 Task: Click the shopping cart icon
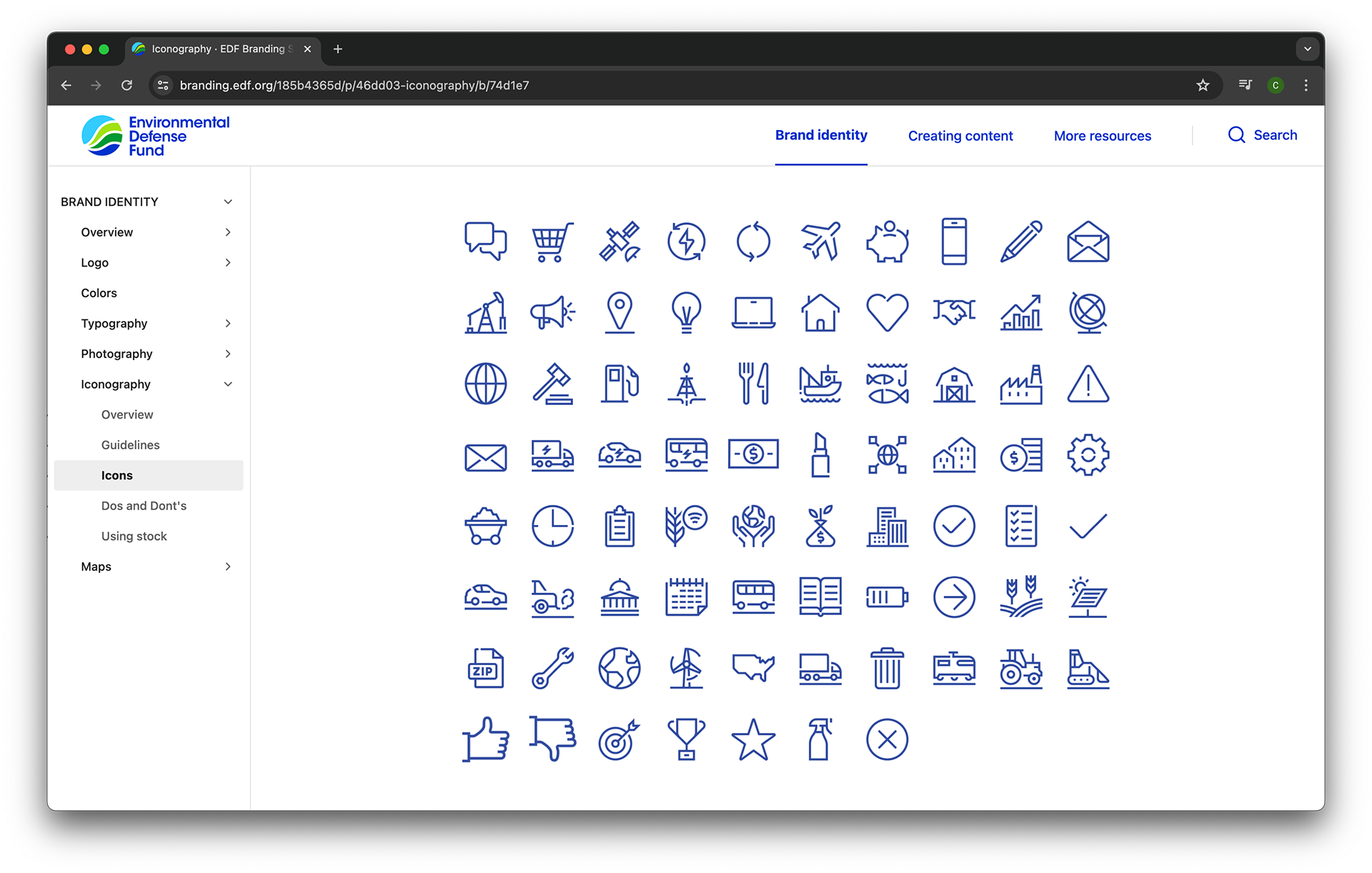pos(552,242)
